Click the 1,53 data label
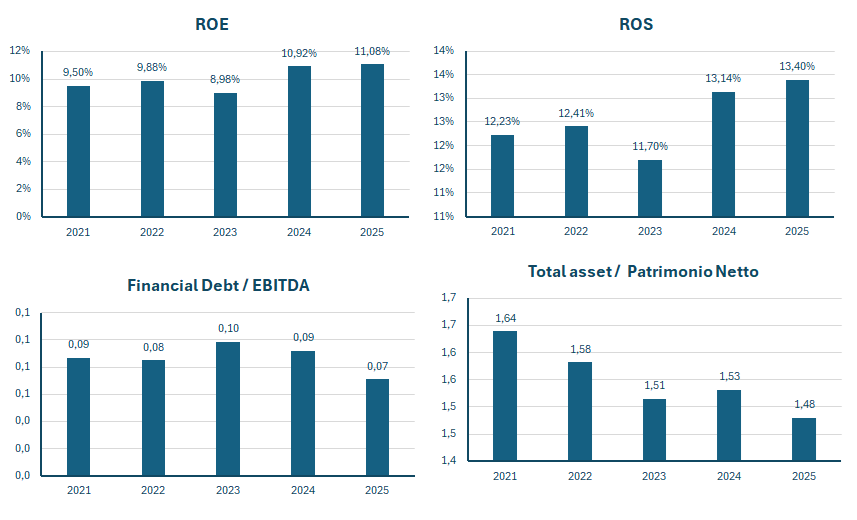The image size is (857, 520). point(730,376)
